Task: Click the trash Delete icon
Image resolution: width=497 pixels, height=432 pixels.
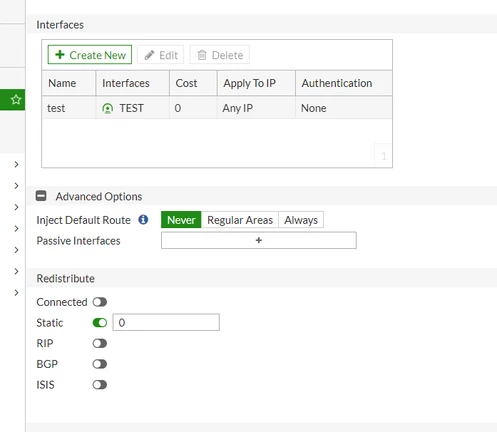Action: click(202, 55)
